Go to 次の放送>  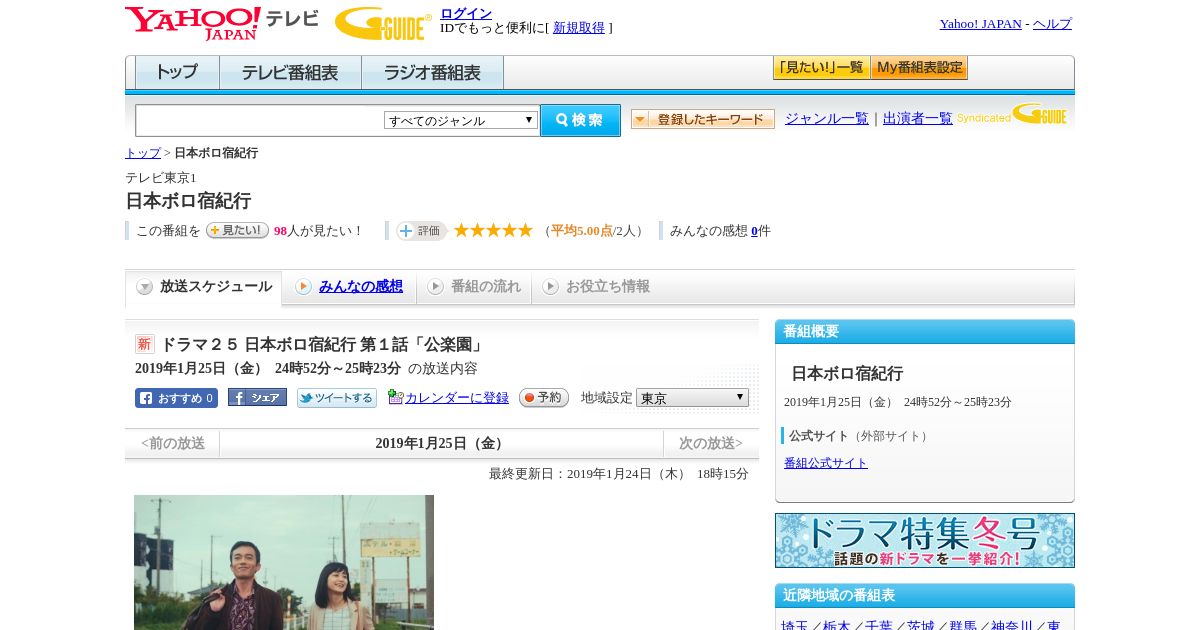pos(711,443)
